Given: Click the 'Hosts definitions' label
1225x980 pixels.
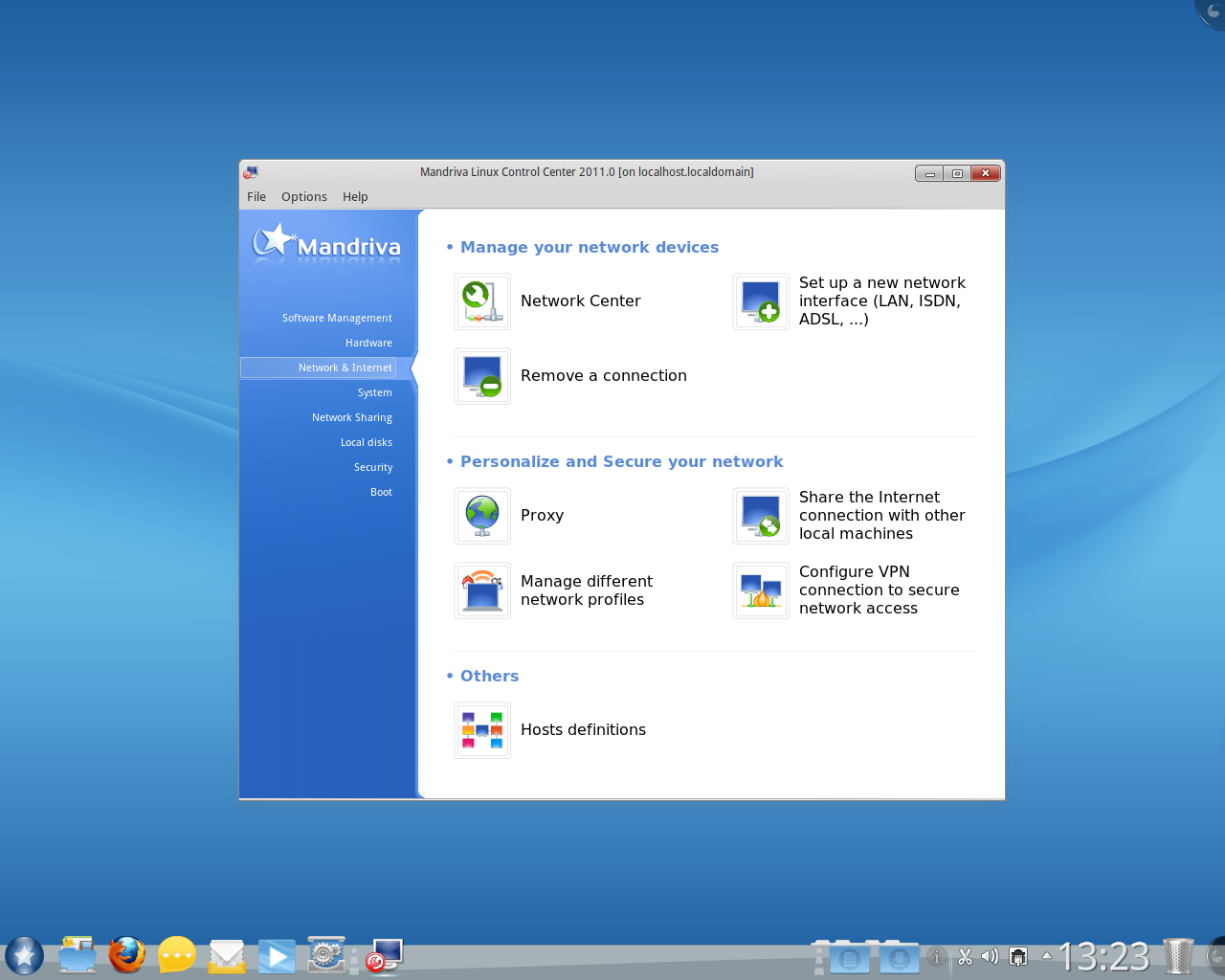Looking at the screenshot, I should pyautogui.click(x=584, y=730).
